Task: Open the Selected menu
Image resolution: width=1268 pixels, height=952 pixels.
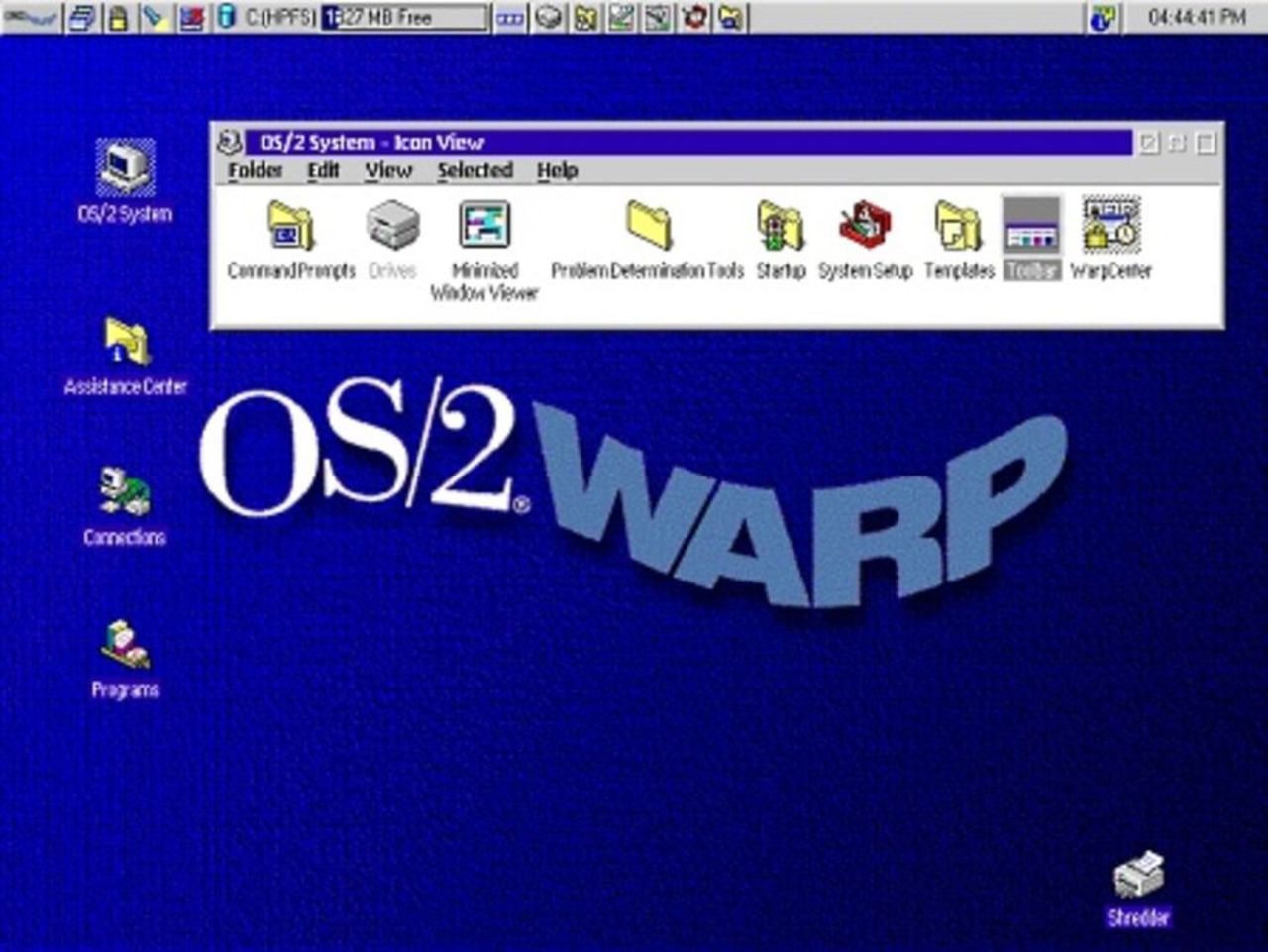Action: [475, 170]
